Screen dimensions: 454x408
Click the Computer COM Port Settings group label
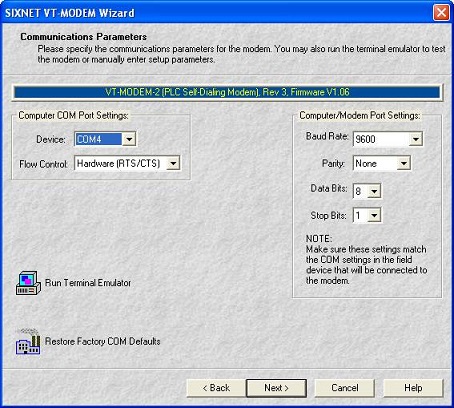(x=73, y=116)
